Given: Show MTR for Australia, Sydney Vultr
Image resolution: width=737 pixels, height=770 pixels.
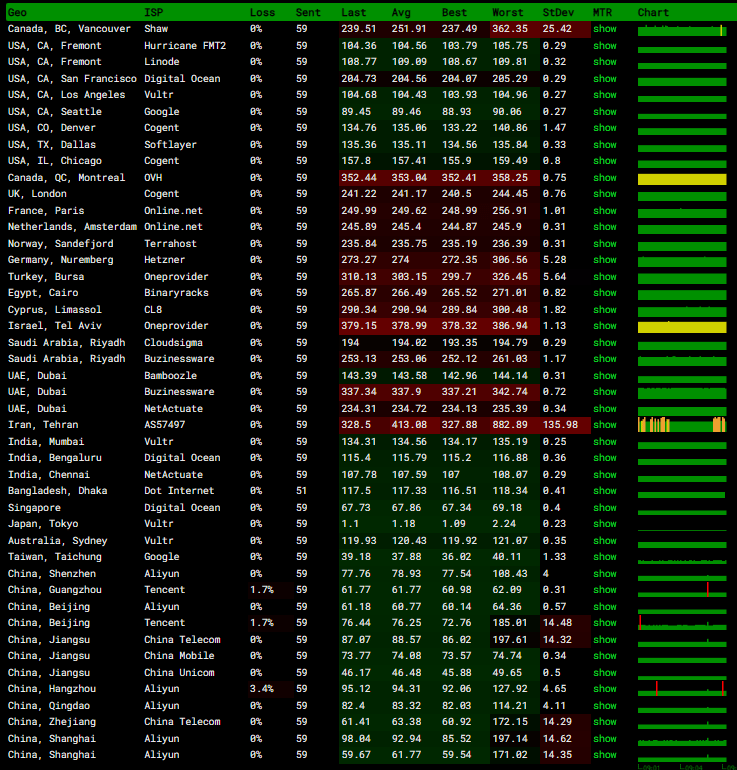Looking at the screenshot, I should coord(604,541).
